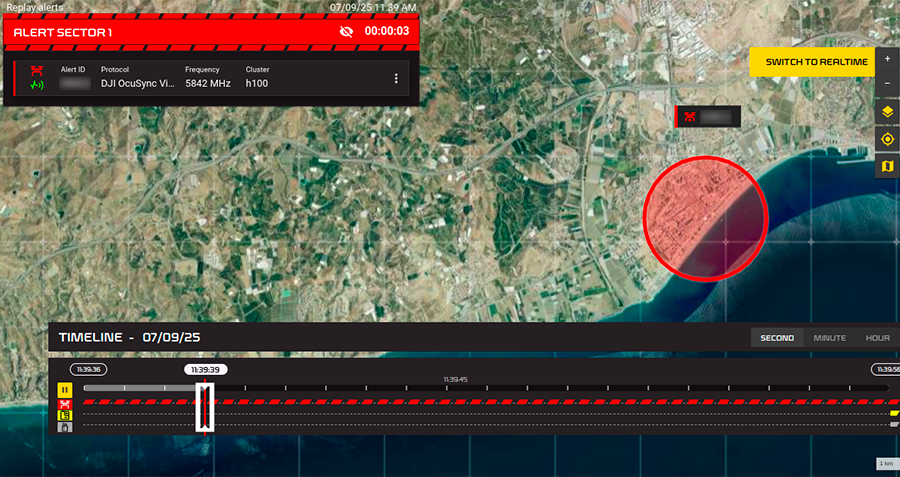Pause the timeline replay

tap(64, 389)
